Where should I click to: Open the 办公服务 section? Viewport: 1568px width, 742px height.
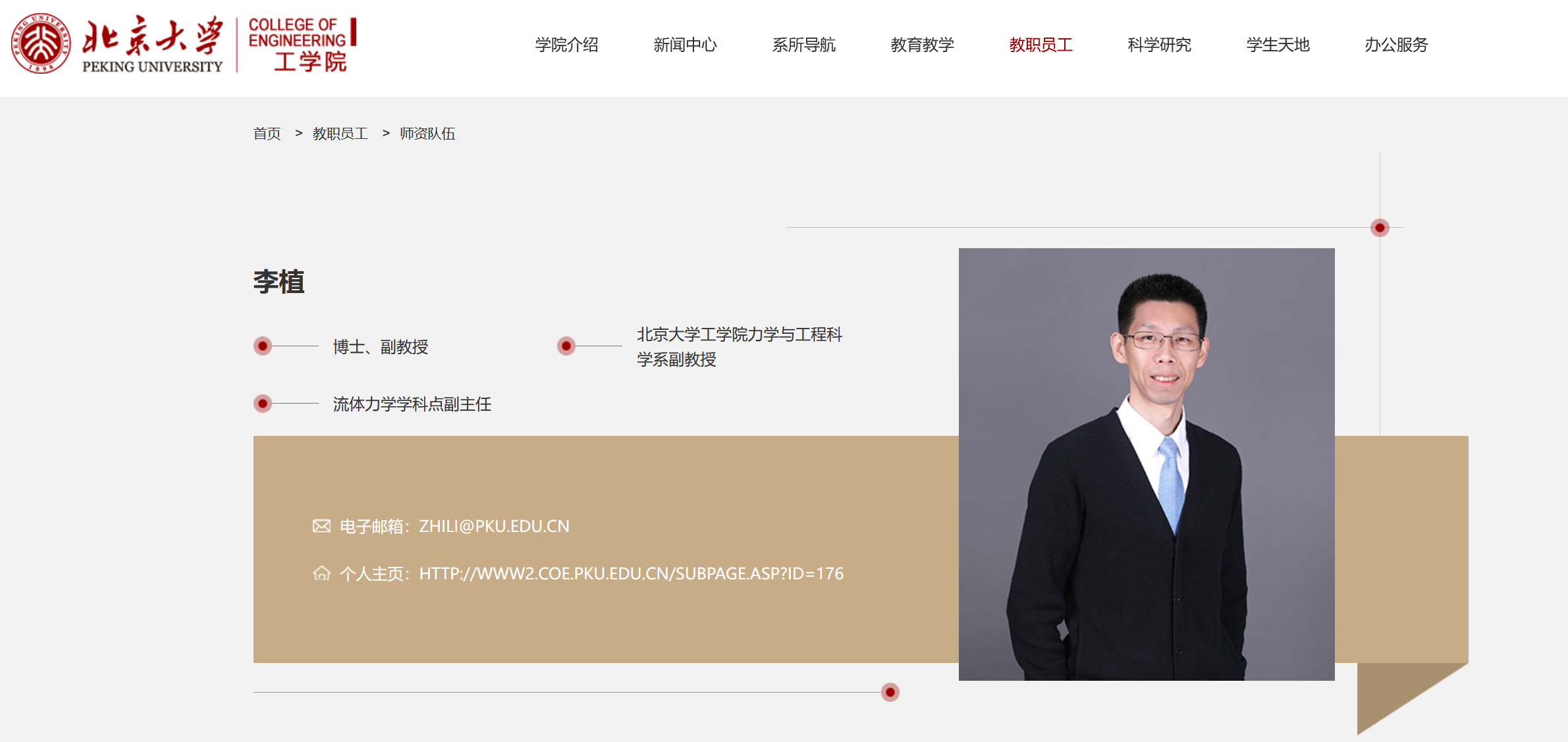[x=1395, y=45]
